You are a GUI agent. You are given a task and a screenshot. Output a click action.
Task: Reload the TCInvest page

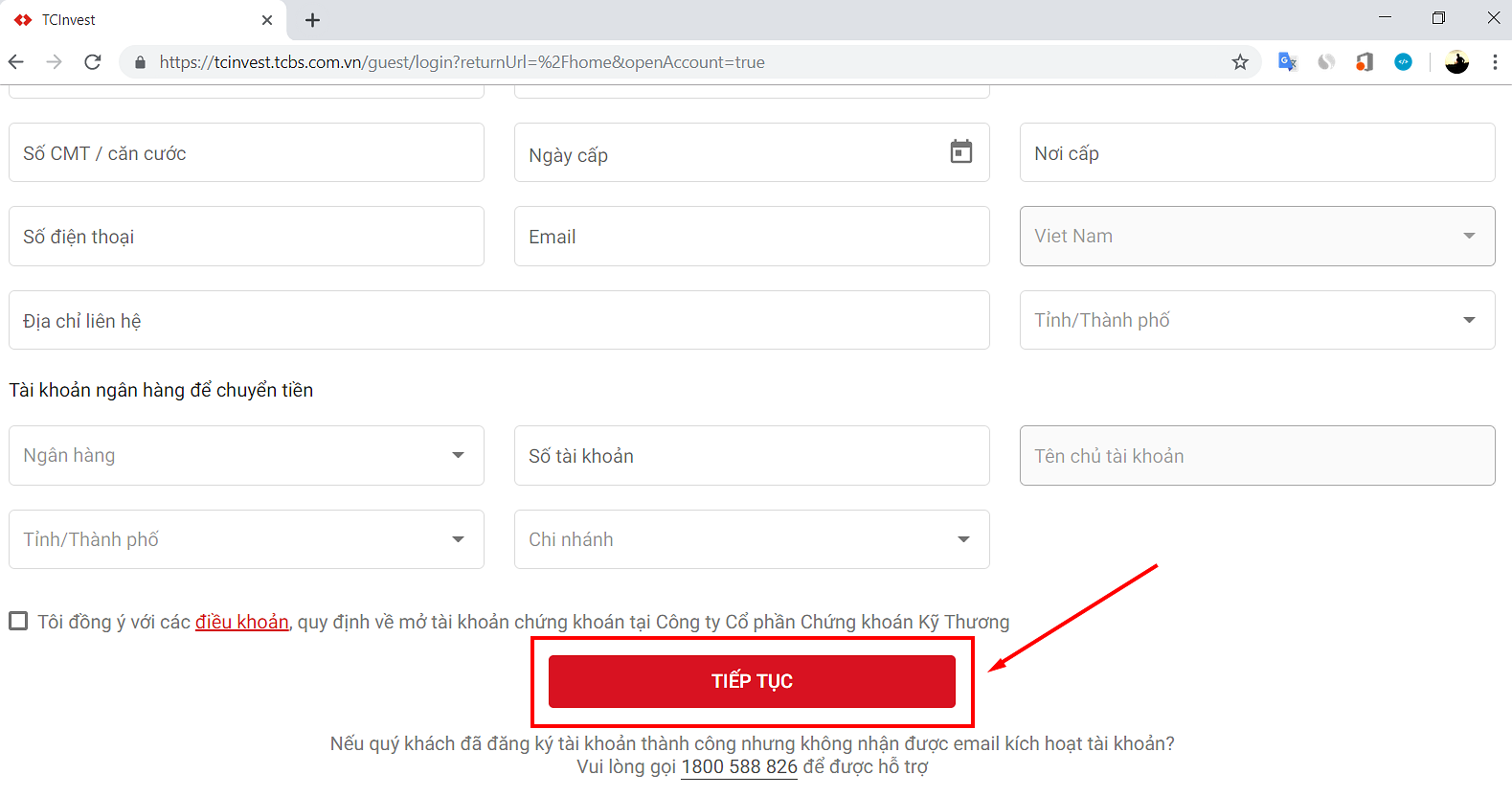click(93, 62)
